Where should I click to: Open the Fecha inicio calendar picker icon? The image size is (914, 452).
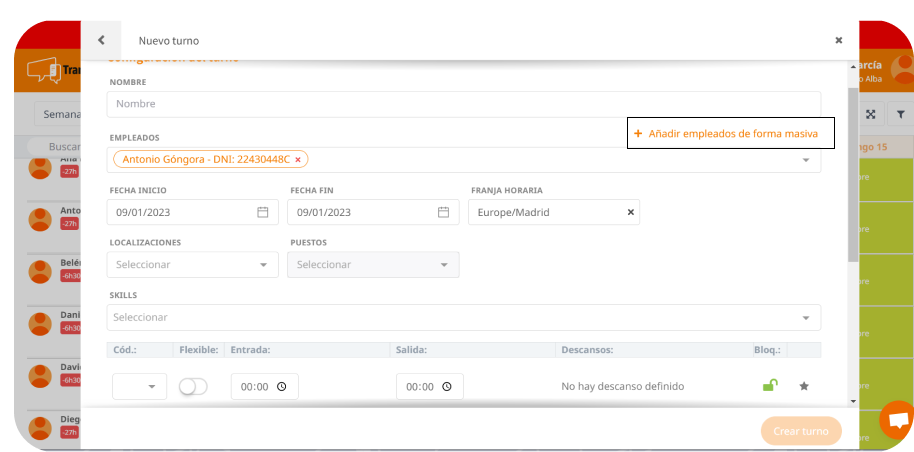point(263,212)
